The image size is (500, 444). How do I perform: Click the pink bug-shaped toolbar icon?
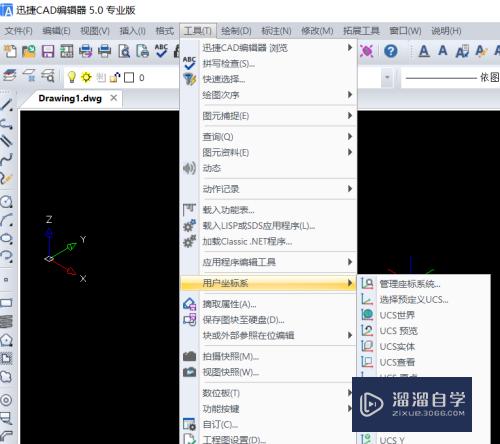(367, 51)
